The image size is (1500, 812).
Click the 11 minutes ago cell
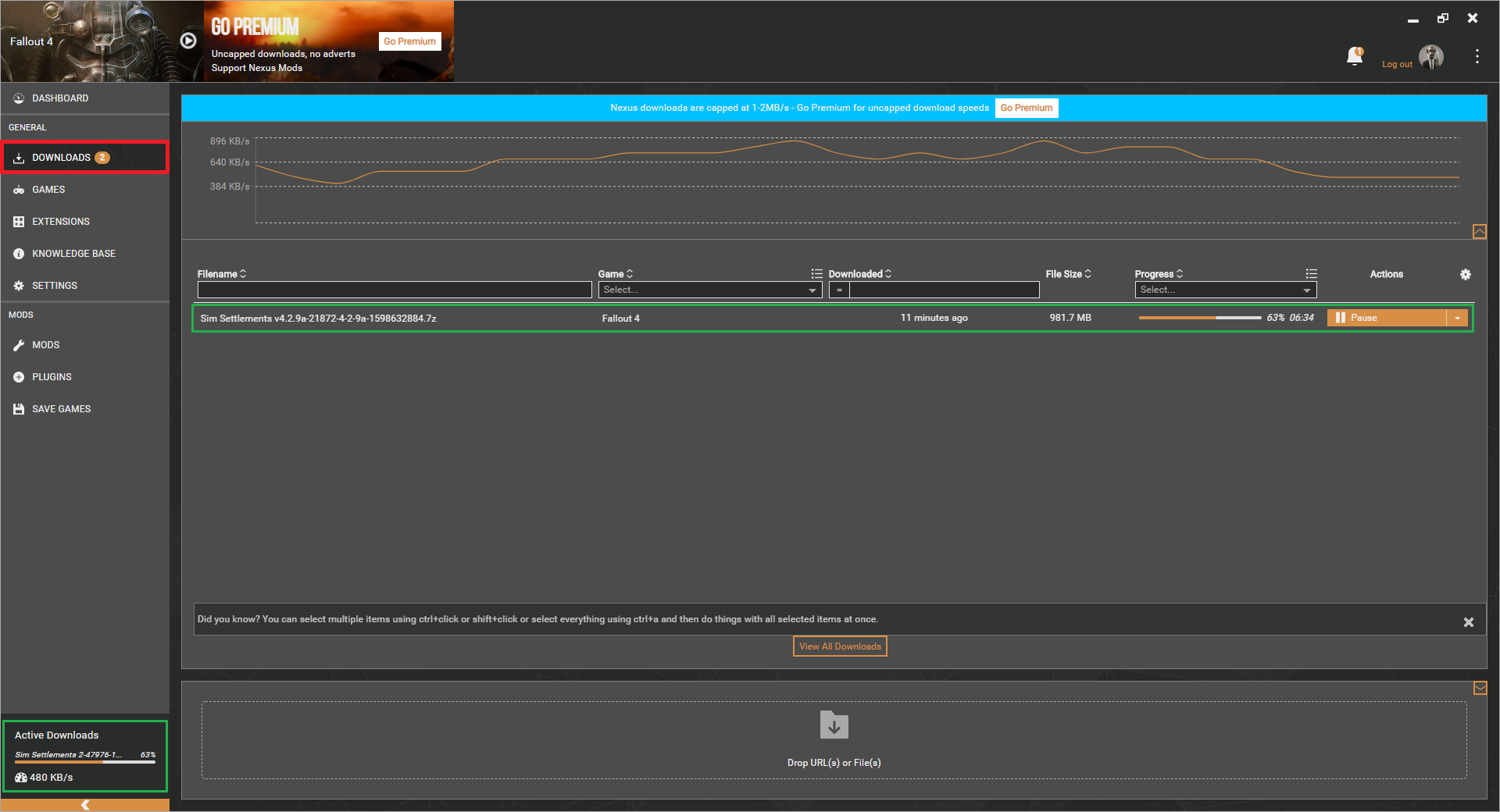point(934,318)
